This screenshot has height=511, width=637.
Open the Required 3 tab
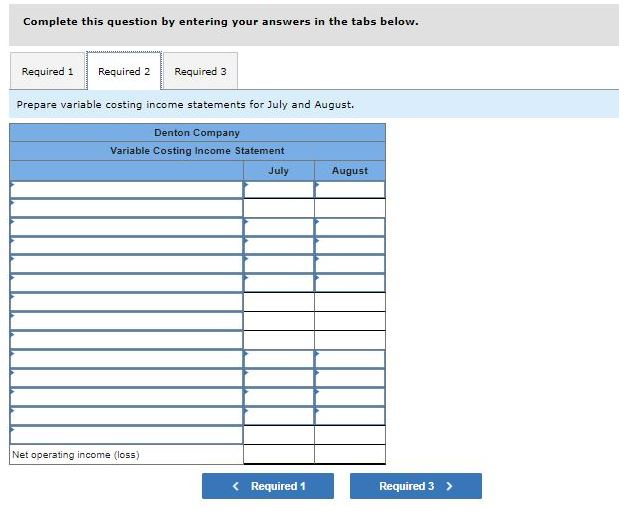coord(200,71)
